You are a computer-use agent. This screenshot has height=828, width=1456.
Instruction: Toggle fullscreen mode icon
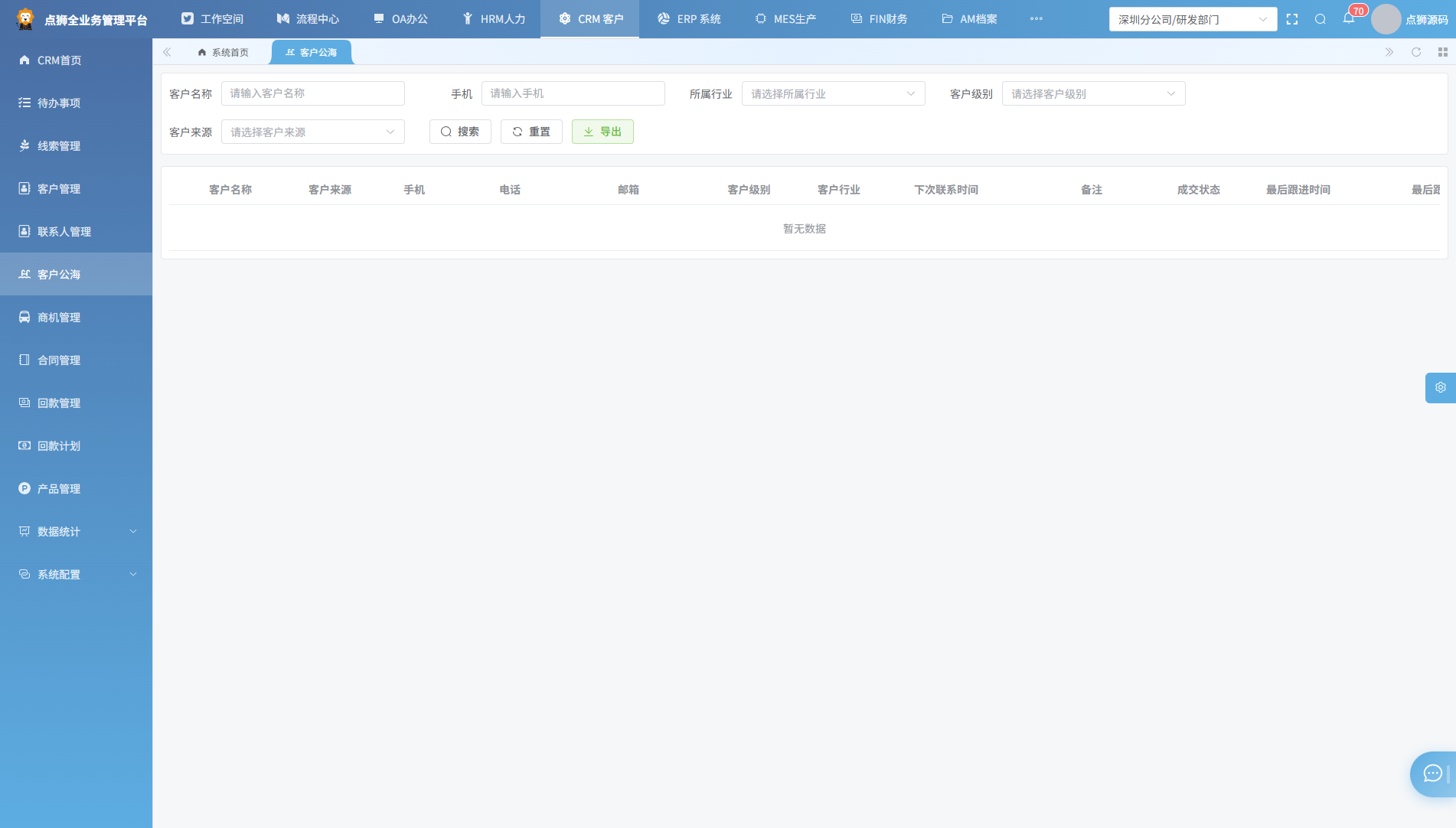pyautogui.click(x=1292, y=19)
